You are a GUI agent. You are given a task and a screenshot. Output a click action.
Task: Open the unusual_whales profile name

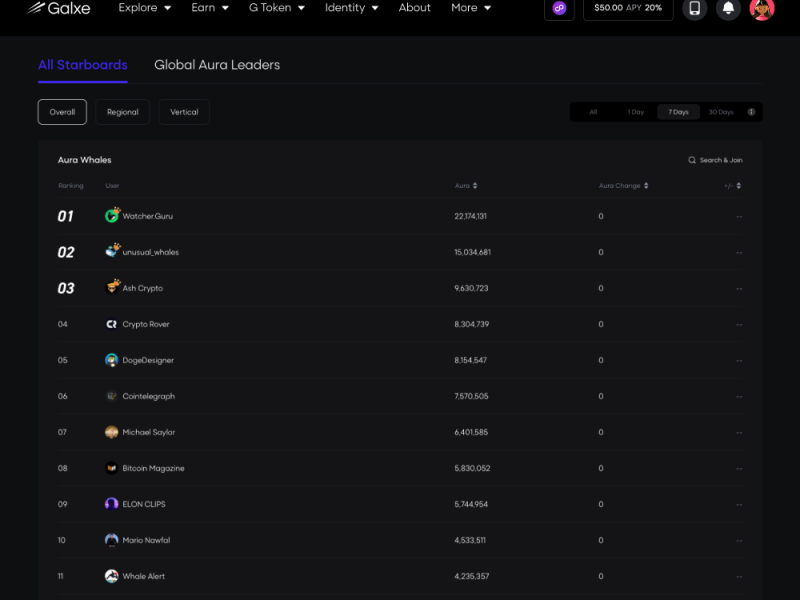point(151,252)
